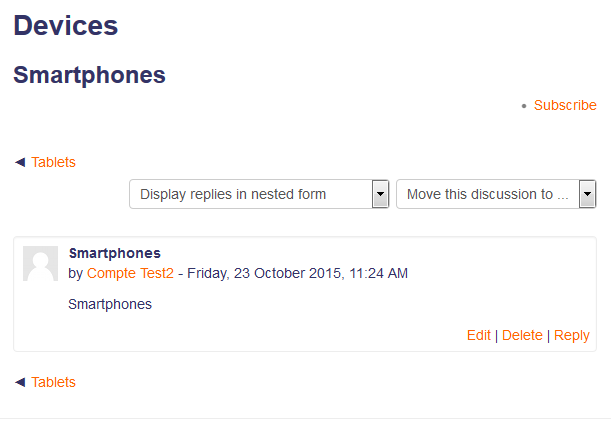Open the Move this discussion to dropdown

point(496,194)
